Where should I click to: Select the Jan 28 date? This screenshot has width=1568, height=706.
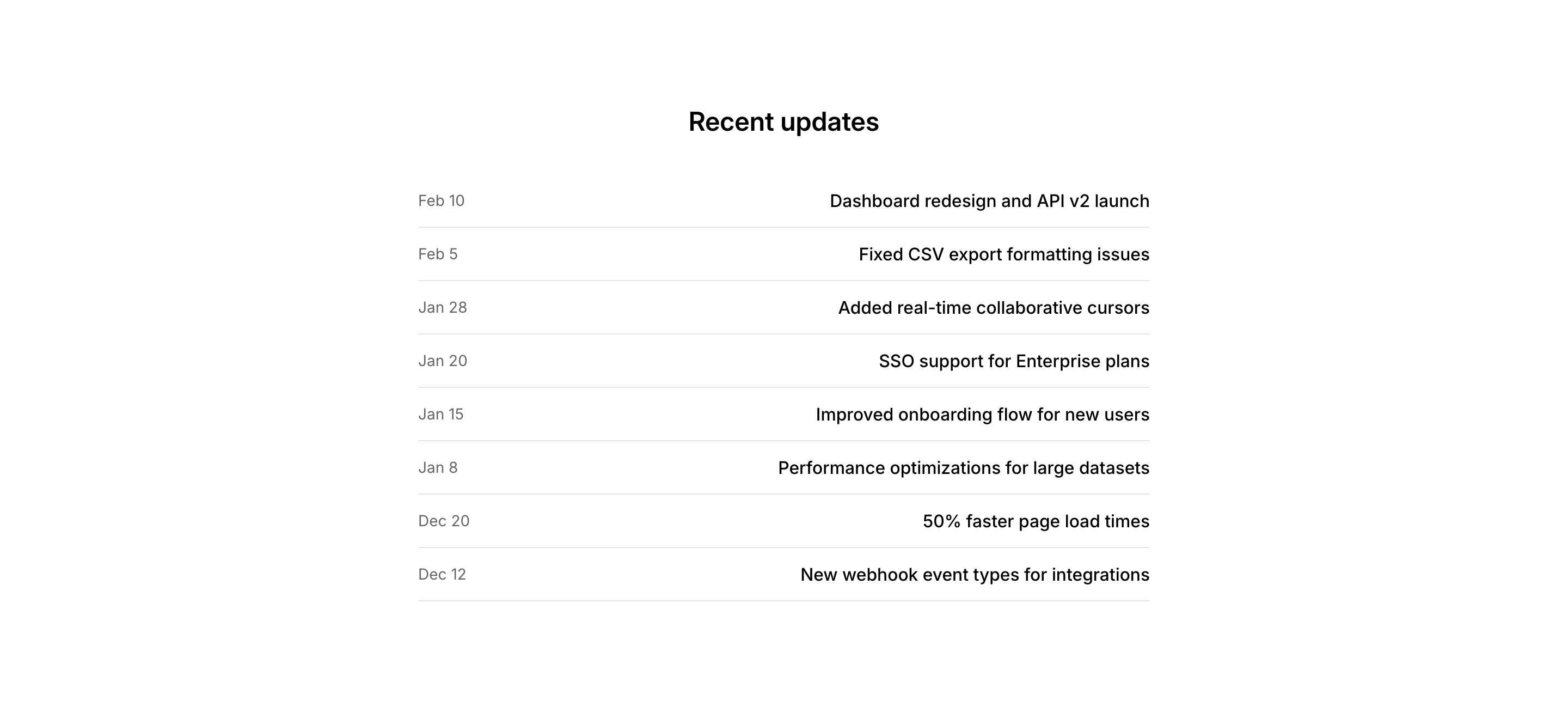pyautogui.click(x=443, y=308)
